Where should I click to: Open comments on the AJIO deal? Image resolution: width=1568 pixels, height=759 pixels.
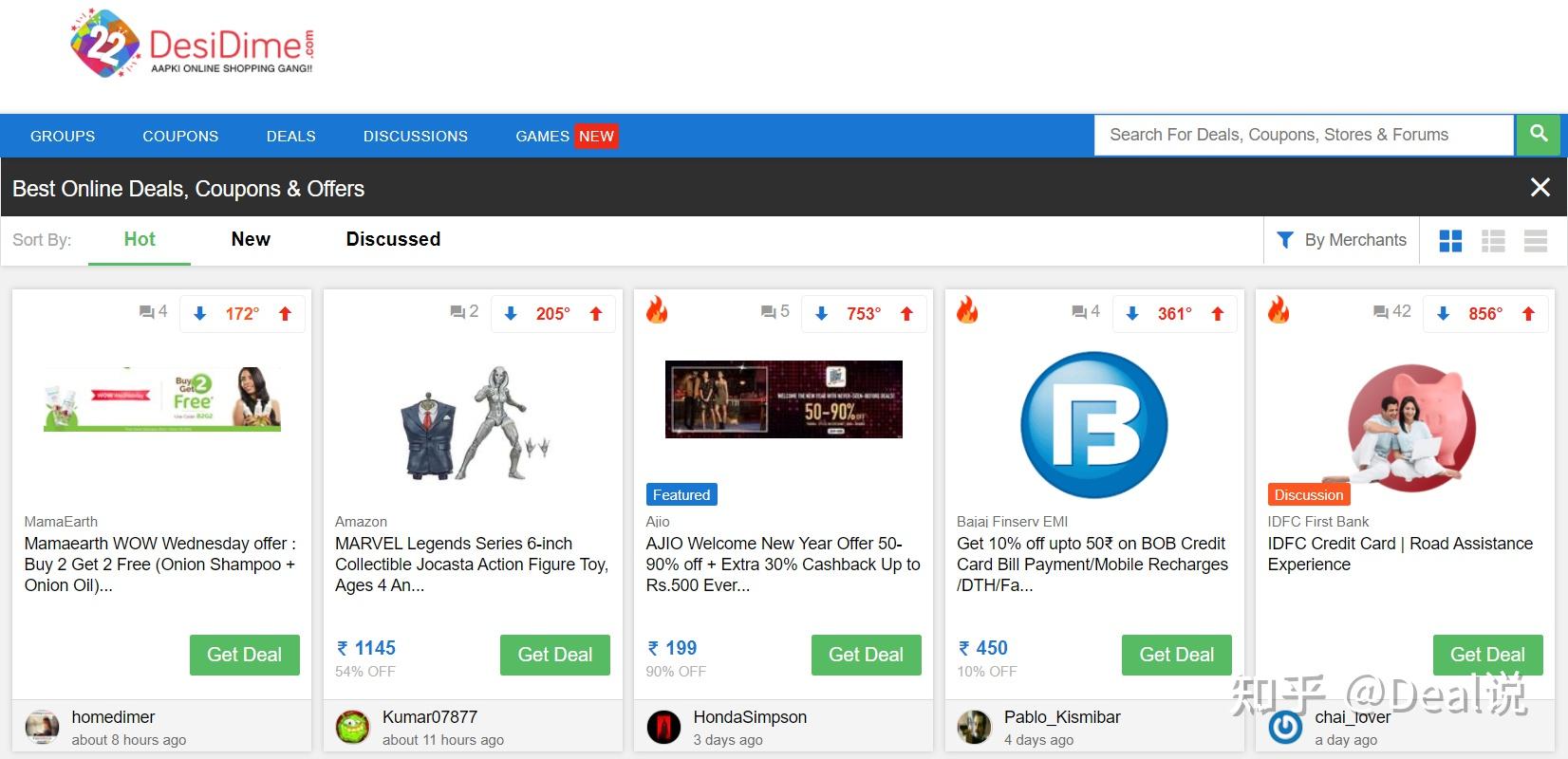(775, 311)
